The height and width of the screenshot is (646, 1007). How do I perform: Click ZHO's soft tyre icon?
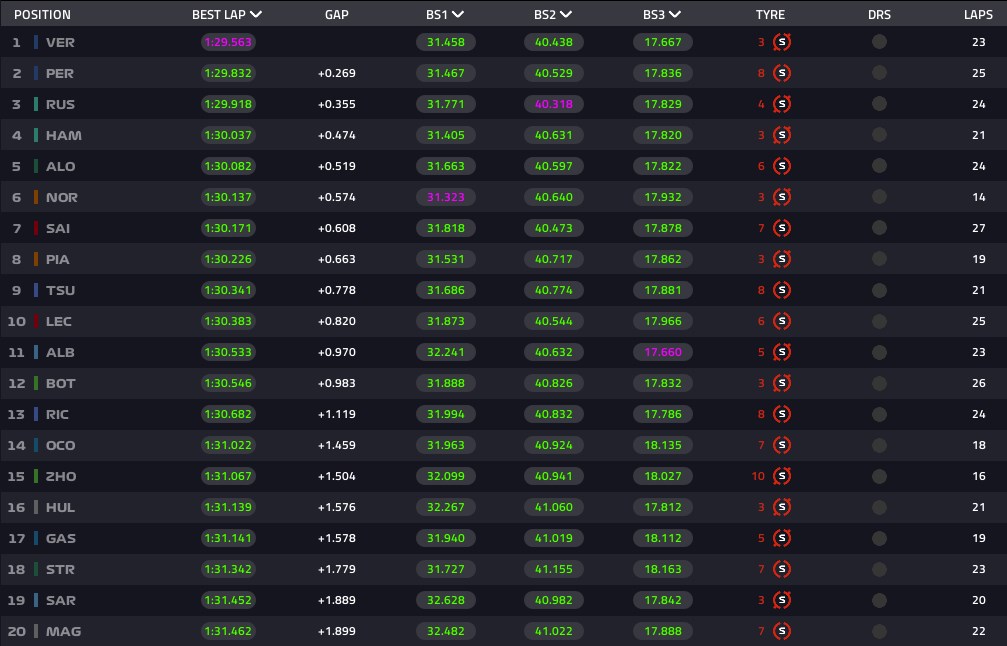click(x=782, y=476)
